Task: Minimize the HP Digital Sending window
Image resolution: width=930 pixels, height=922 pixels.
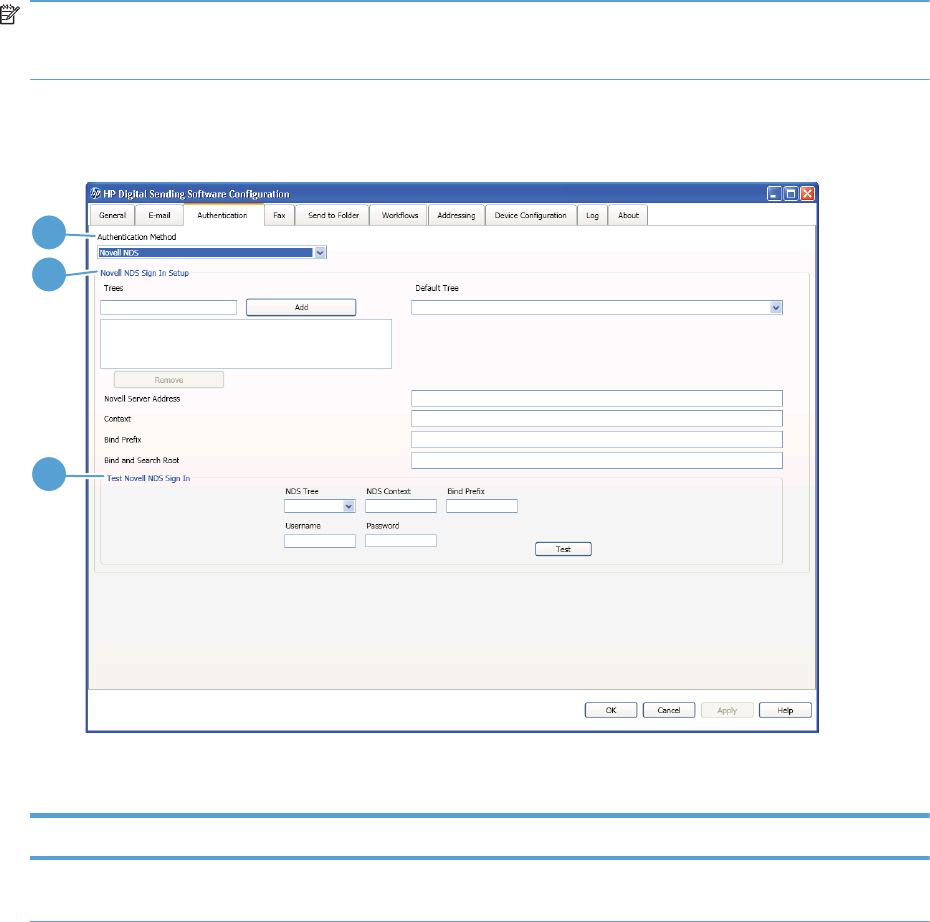Action: [774, 193]
